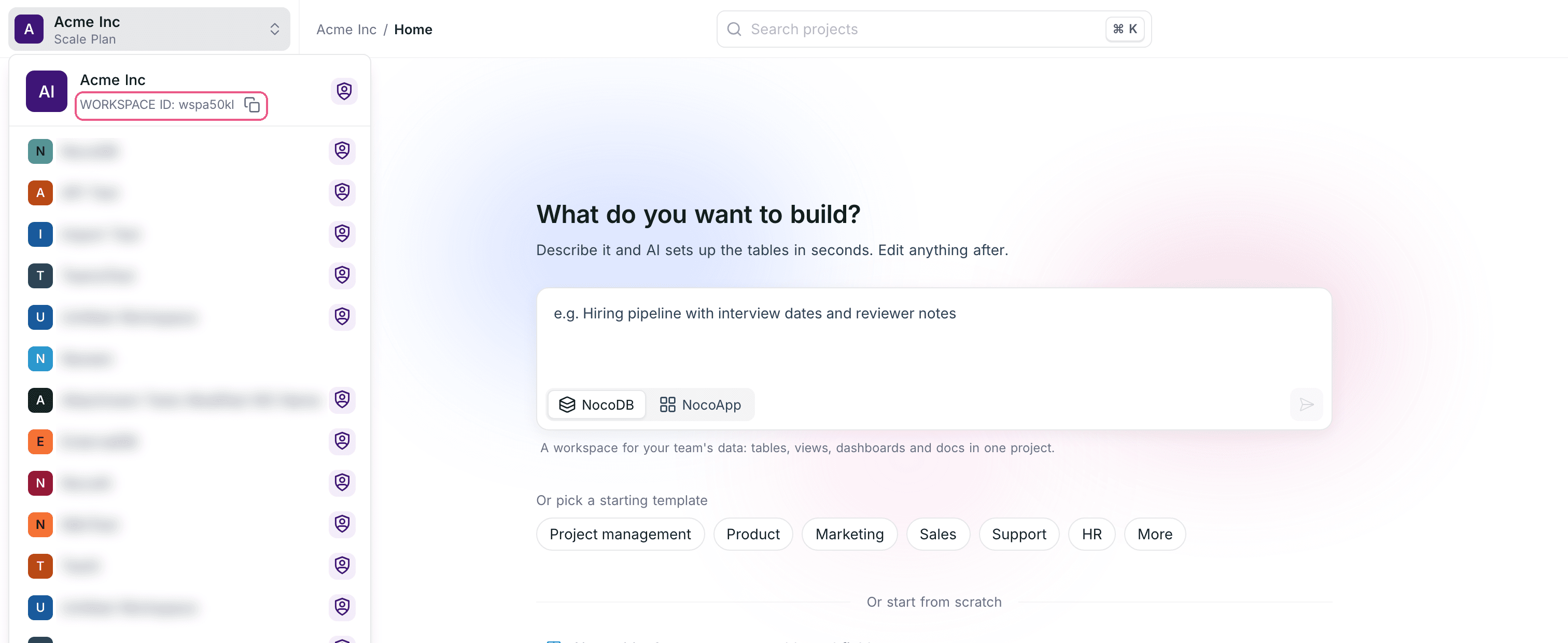Click shield icon in the dark T workspace row
The image size is (1568, 643).
(x=342, y=275)
